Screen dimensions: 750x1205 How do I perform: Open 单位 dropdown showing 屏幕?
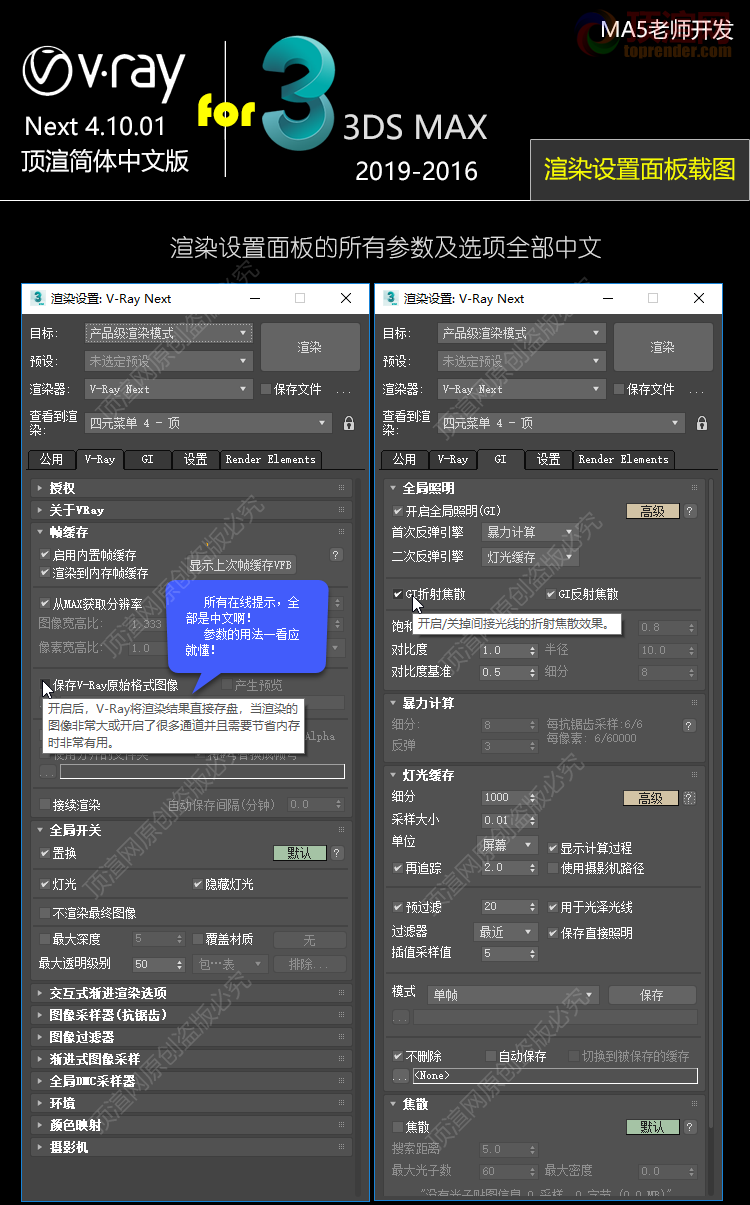[509, 844]
